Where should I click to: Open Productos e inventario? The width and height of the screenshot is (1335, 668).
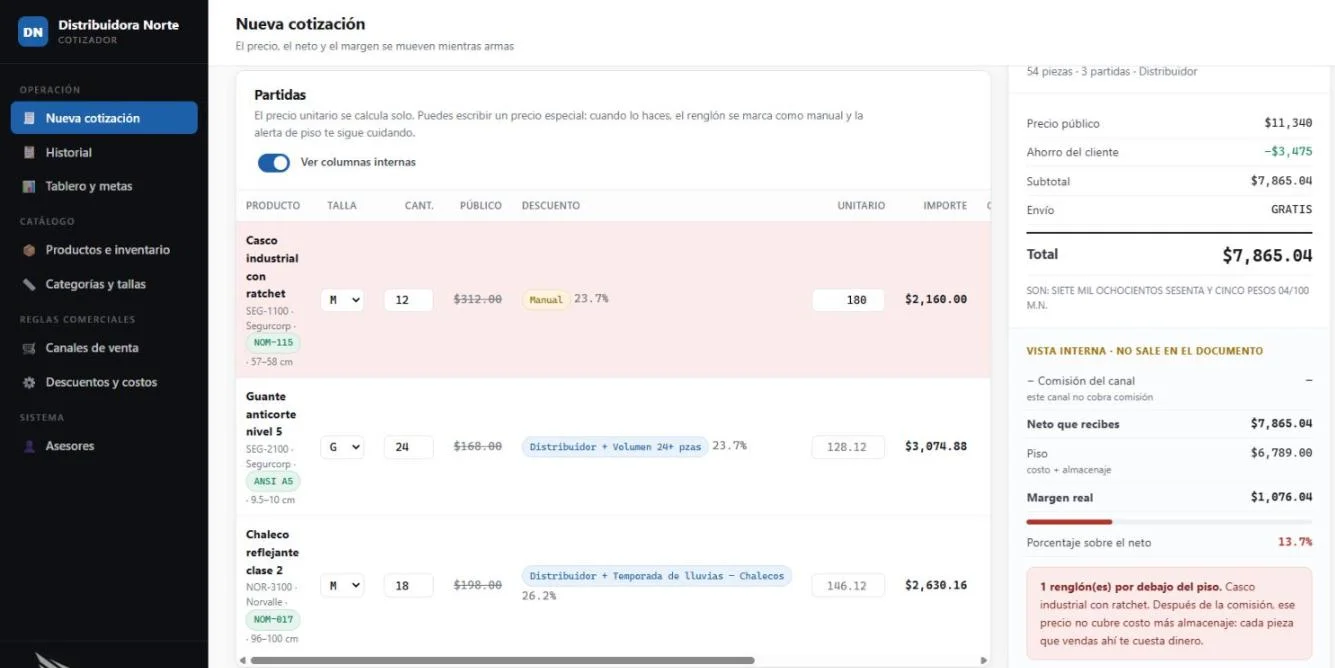coord(104,250)
